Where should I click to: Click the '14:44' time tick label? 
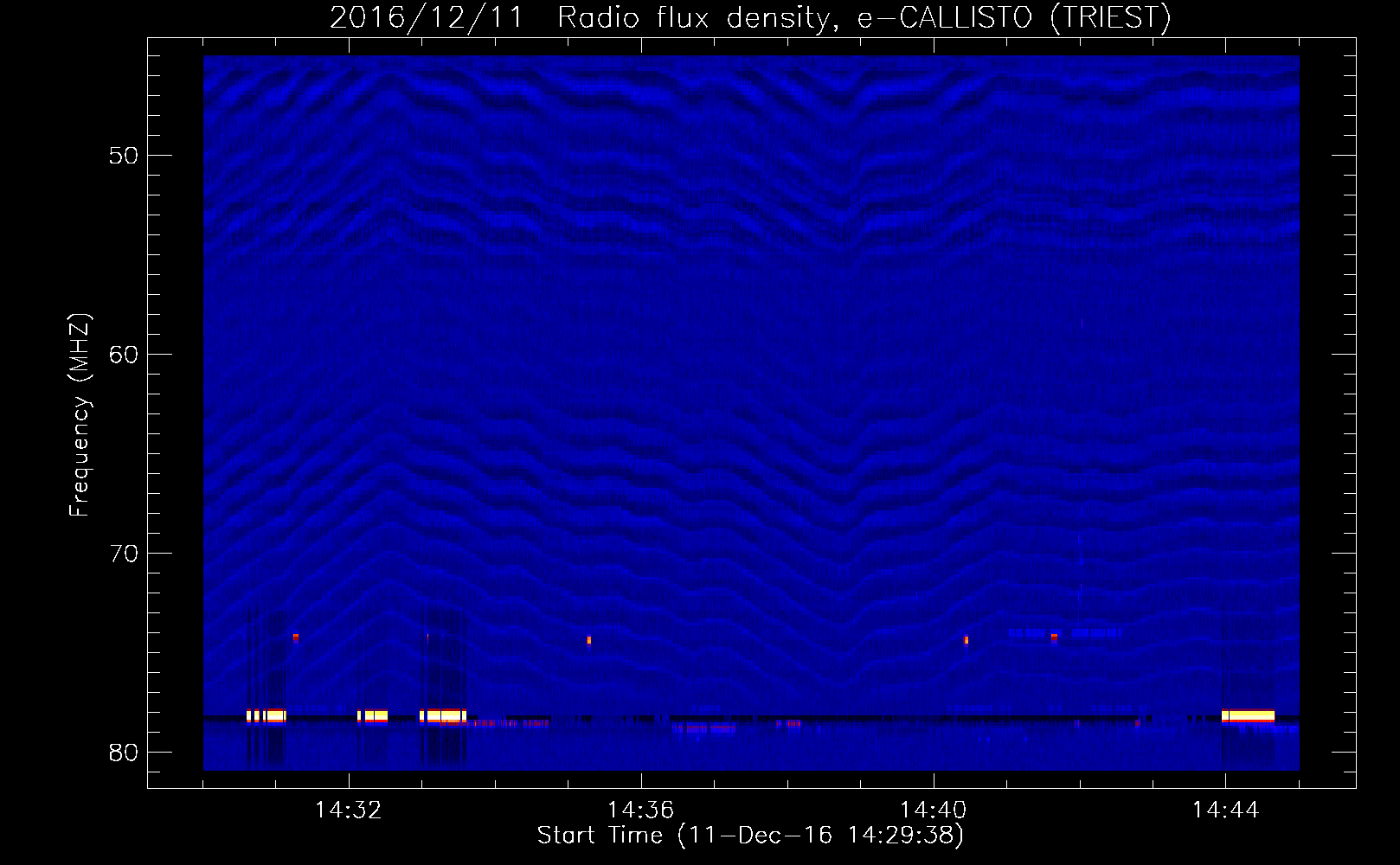tap(1226, 811)
